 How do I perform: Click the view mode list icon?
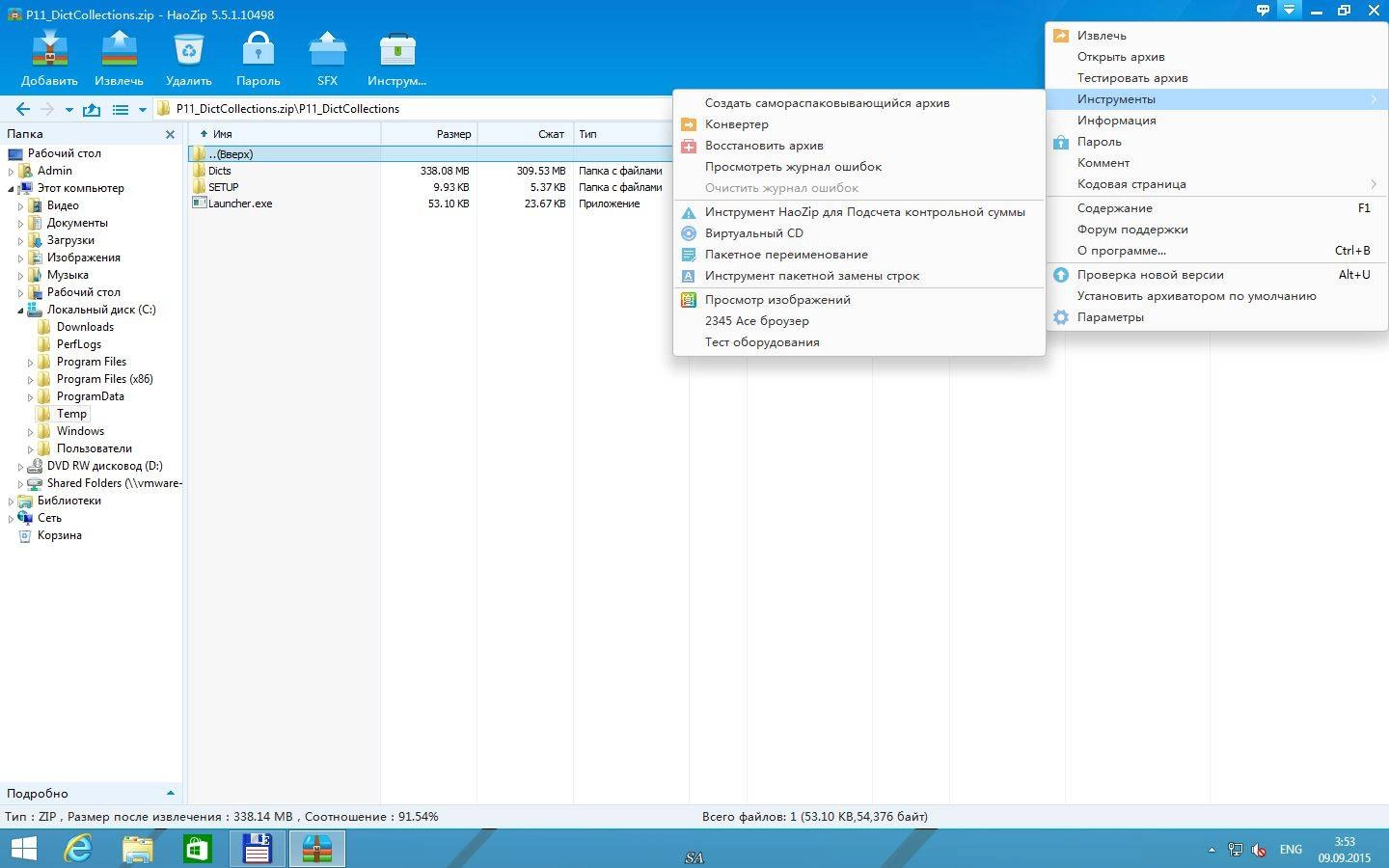[x=121, y=109]
